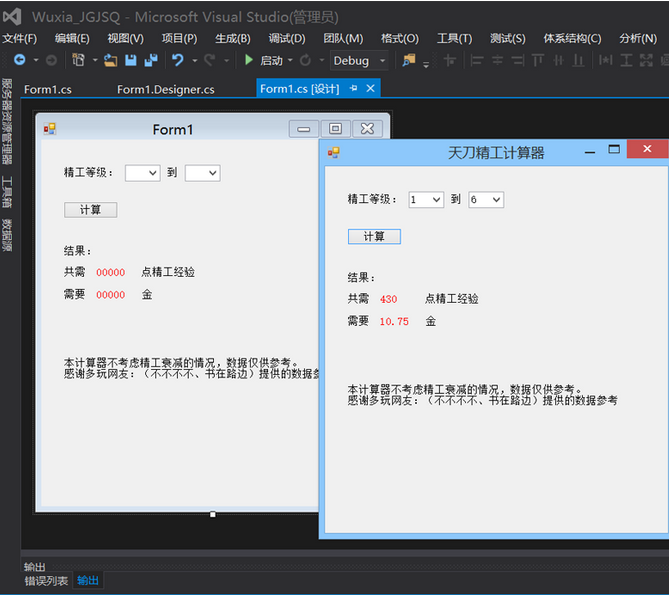Select the 计算 button in Form1 designer
The width and height of the screenshot is (669, 595).
pos(90,210)
